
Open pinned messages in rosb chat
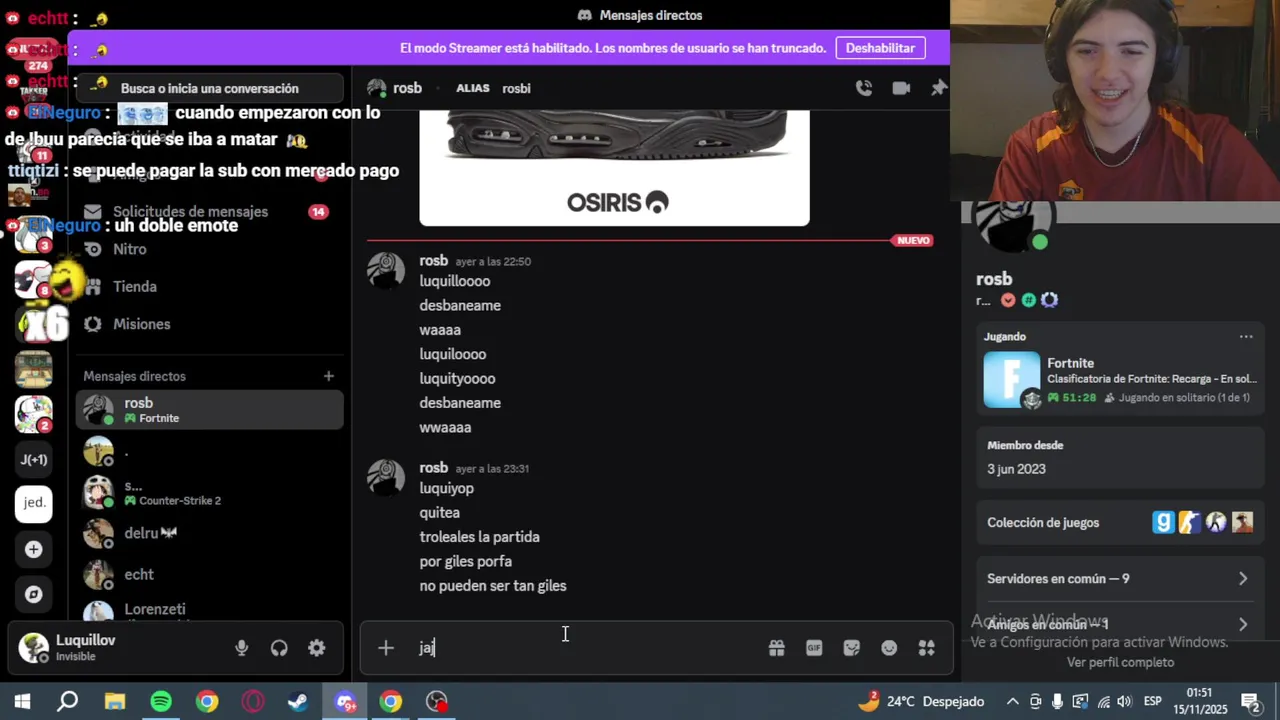pyautogui.click(x=938, y=88)
